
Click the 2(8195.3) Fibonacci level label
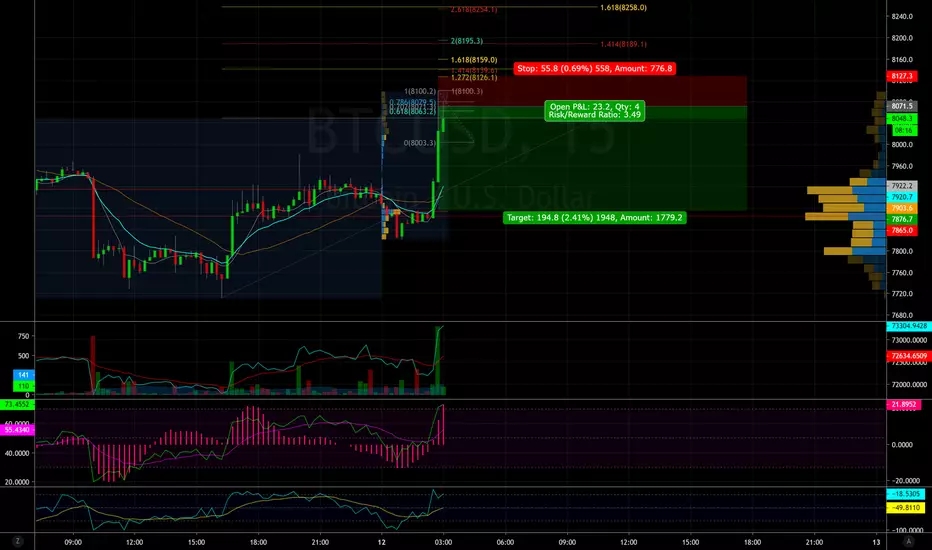click(x=467, y=41)
